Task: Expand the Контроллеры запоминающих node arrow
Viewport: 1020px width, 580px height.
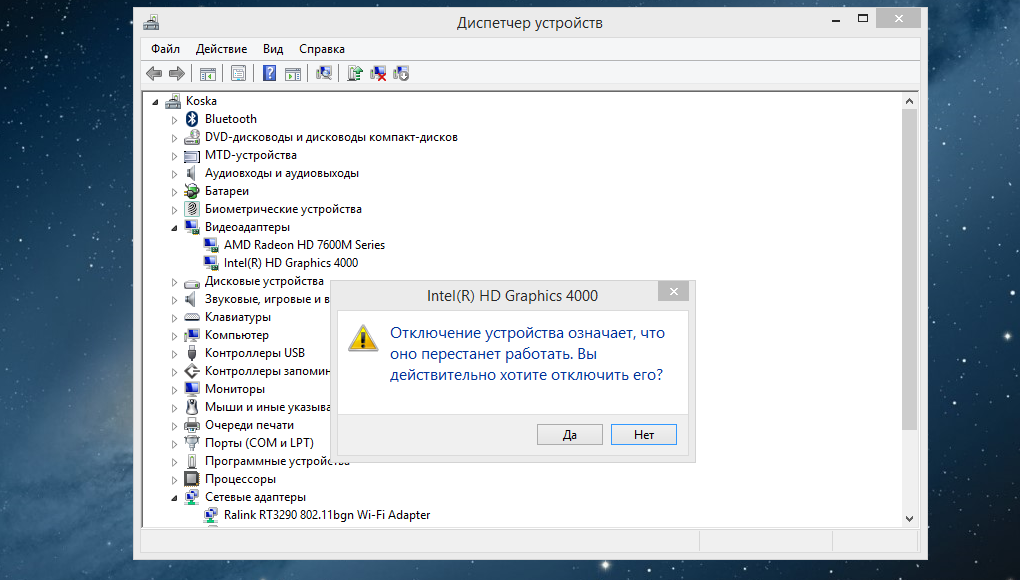Action: click(174, 372)
